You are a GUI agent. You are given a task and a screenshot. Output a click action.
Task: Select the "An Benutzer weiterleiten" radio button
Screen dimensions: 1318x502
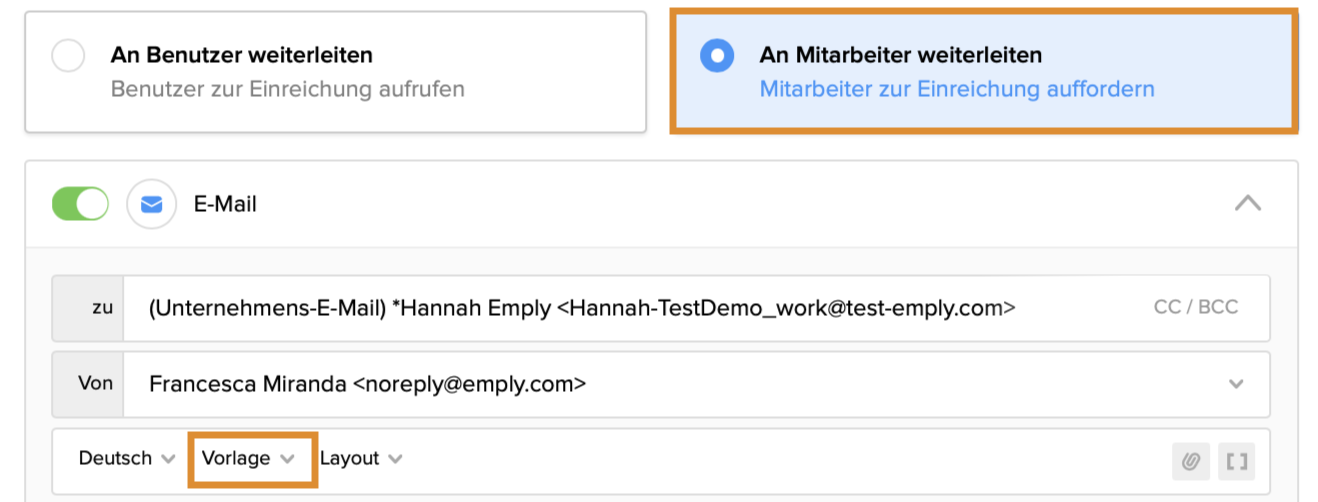pyautogui.click(x=68, y=56)
